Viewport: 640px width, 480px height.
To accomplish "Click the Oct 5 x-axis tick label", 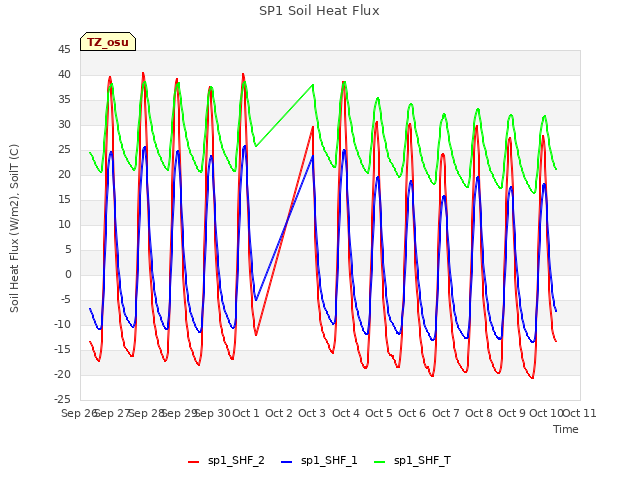I will [379, 413].
